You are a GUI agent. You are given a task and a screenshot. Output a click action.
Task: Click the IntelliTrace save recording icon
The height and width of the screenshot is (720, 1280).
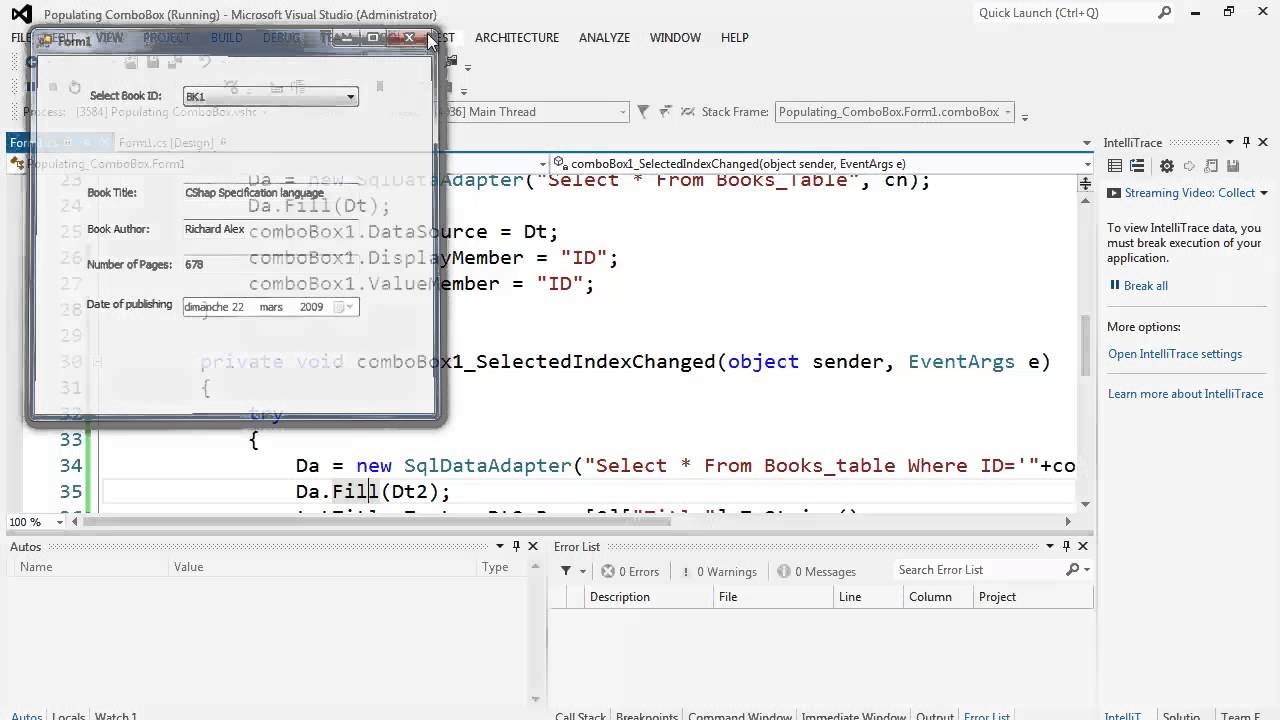click(x=1233, y=167)
